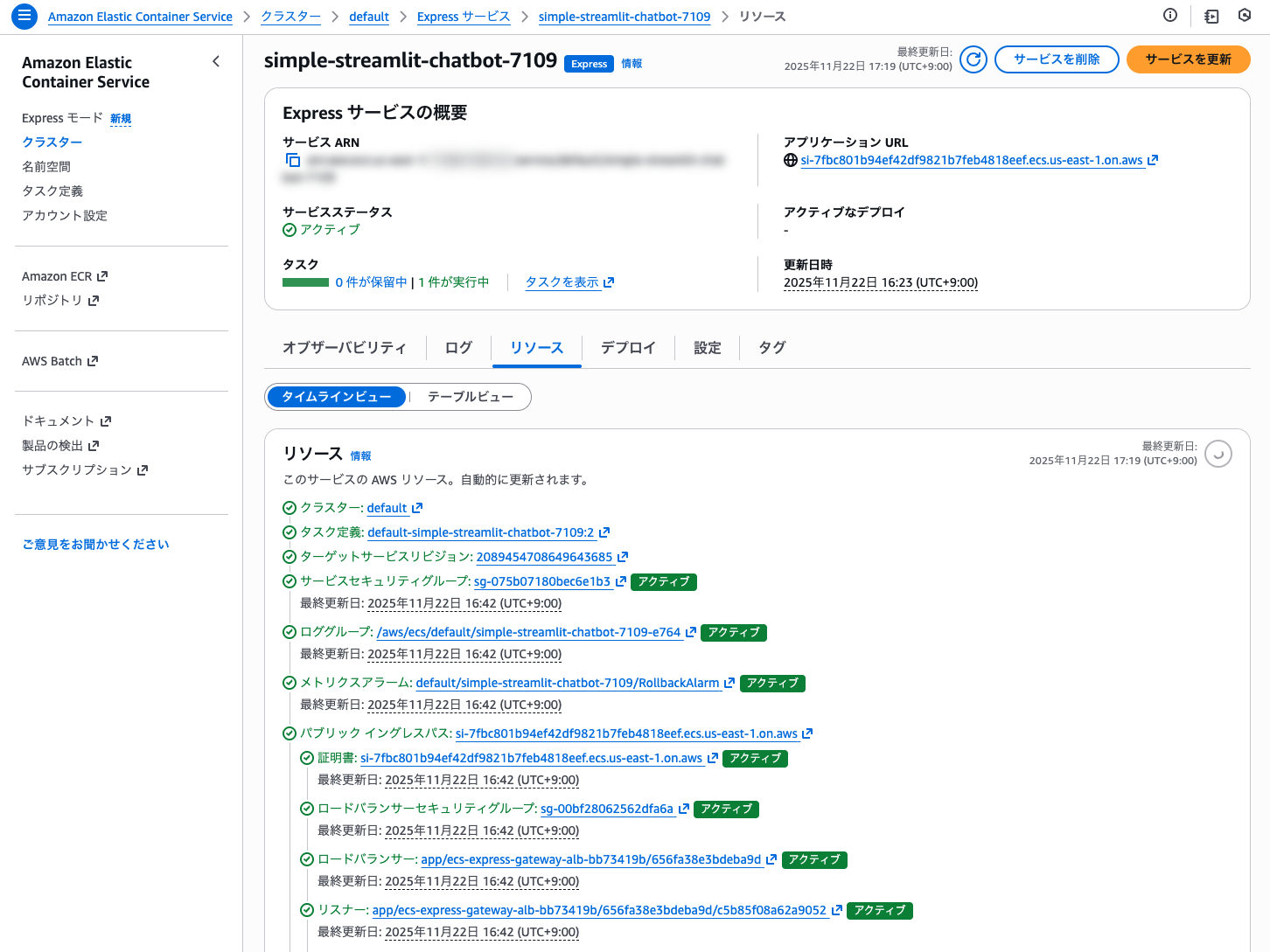The height and width of the screenshot is (952, 1270).
Task: Open Express サービス breadcrumb link
Action: pyautogui.click(x=464, y=17)
